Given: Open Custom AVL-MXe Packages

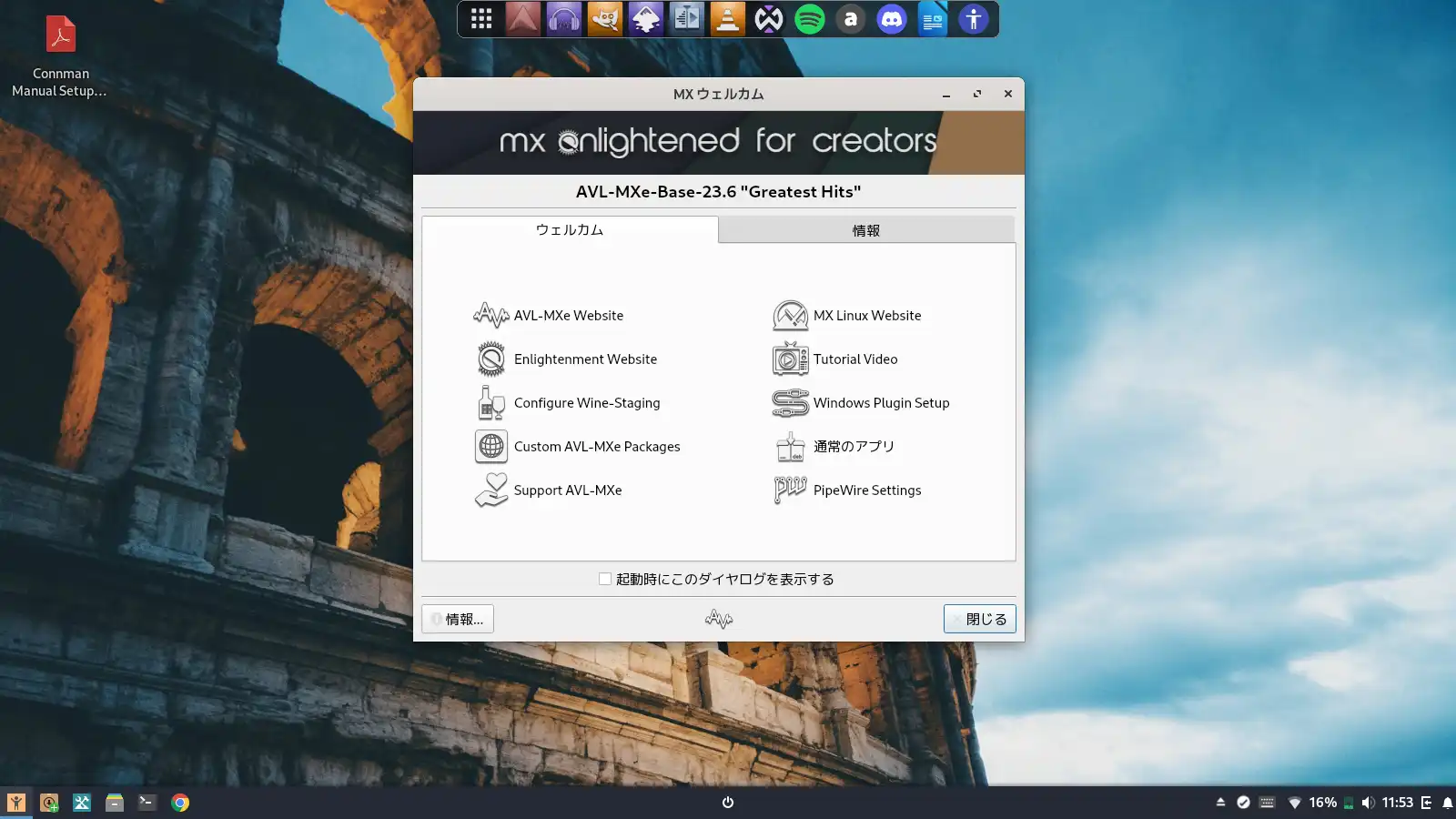Looking at the screenshot, I should pos(577,447).
